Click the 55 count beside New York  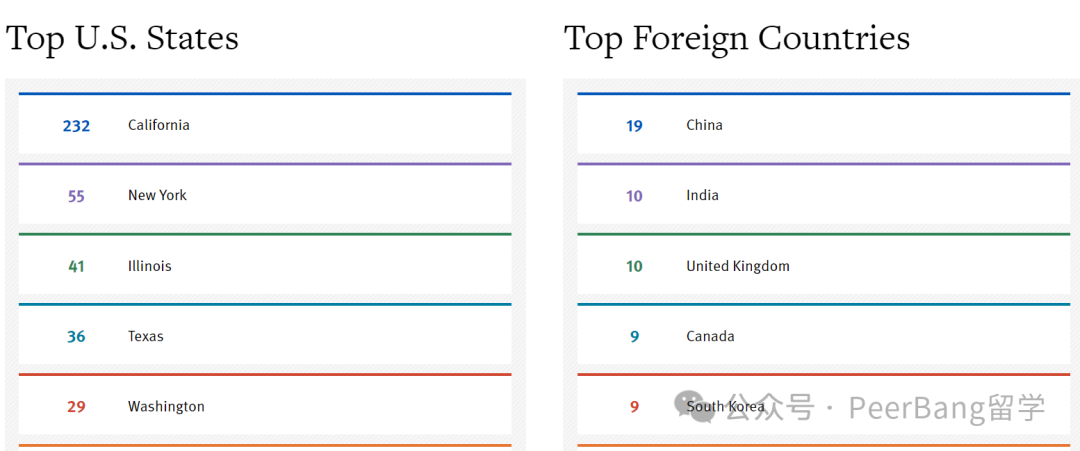[x=76, y=196]
